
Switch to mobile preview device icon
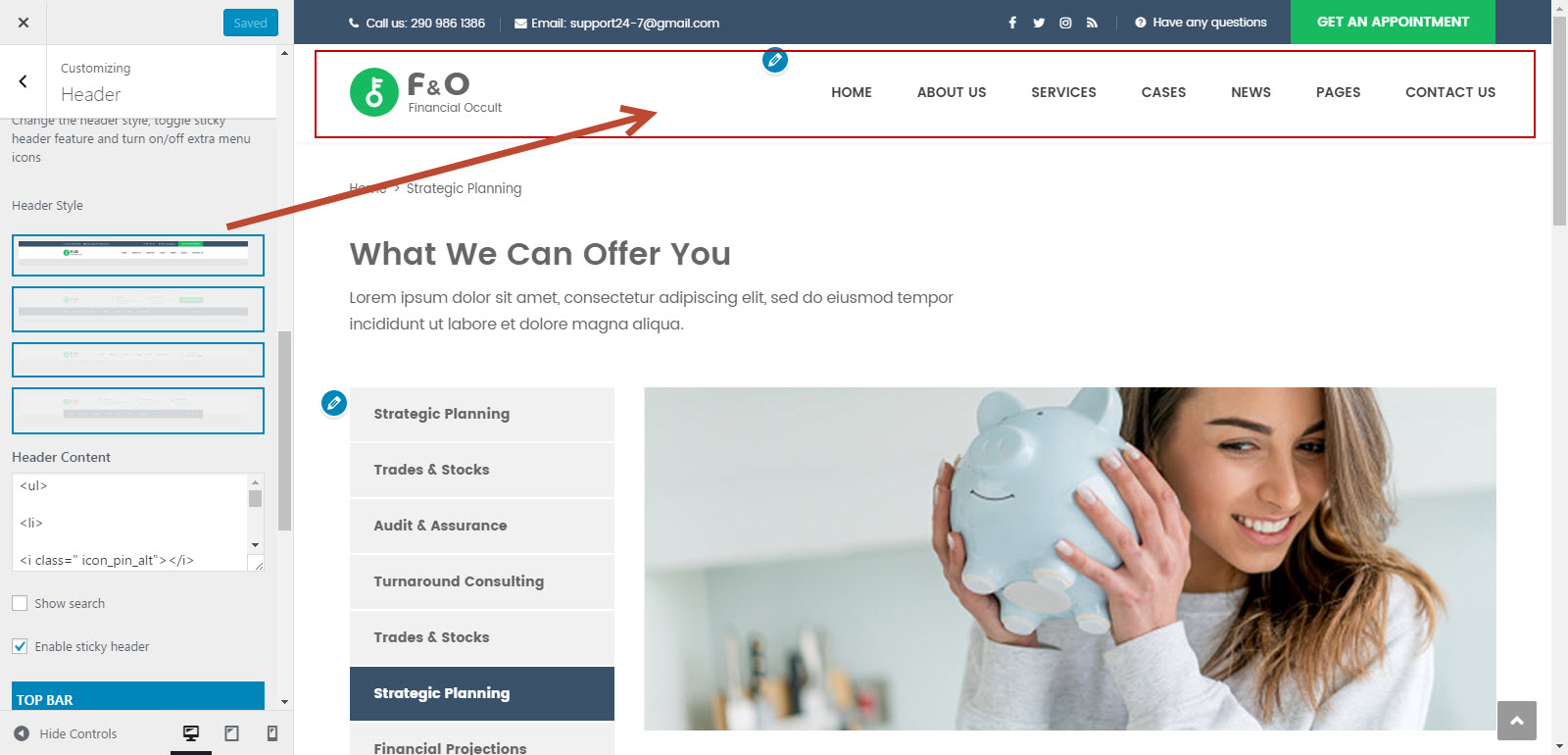coord(272,733)
